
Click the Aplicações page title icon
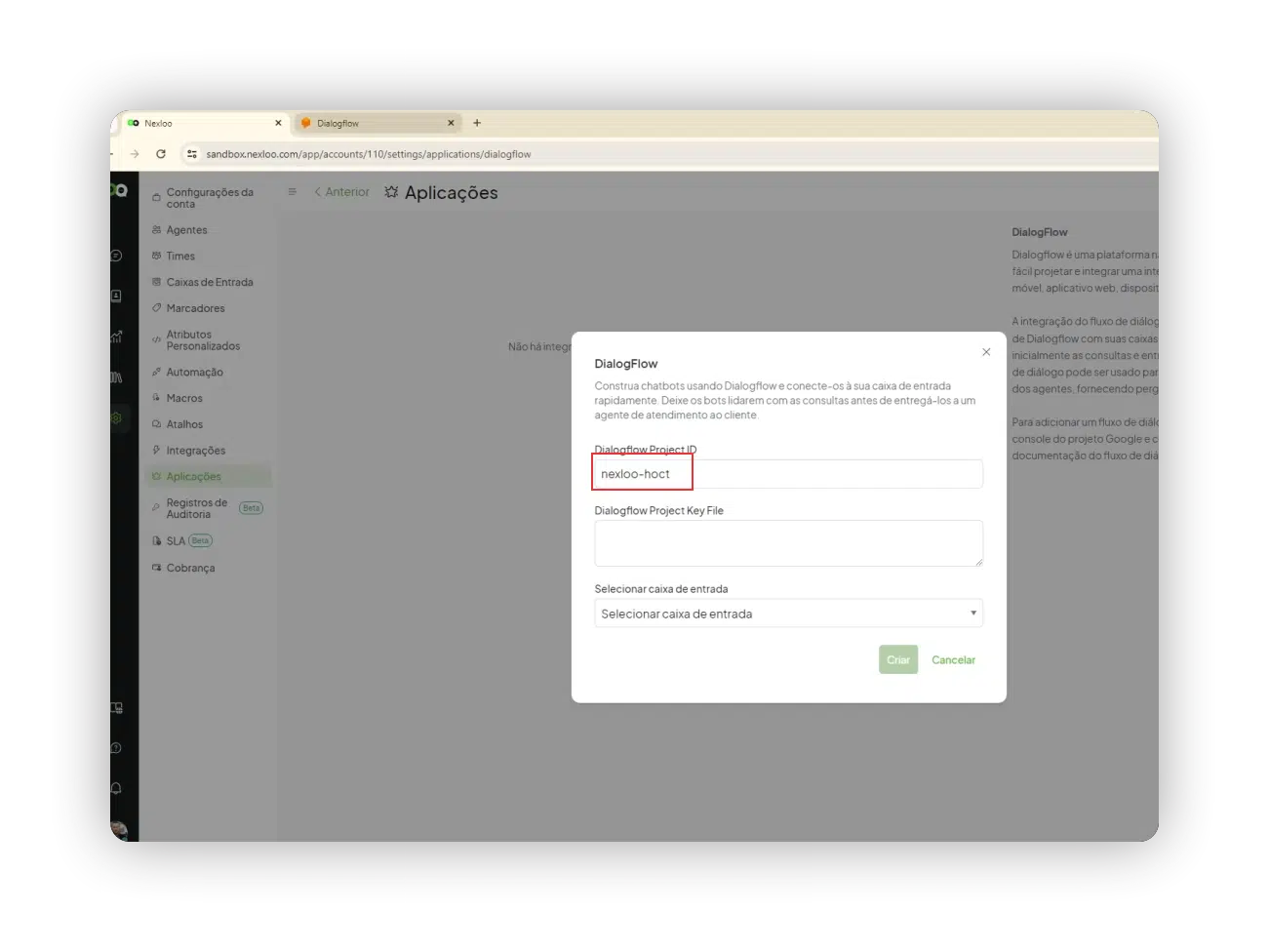click(391, 192)
